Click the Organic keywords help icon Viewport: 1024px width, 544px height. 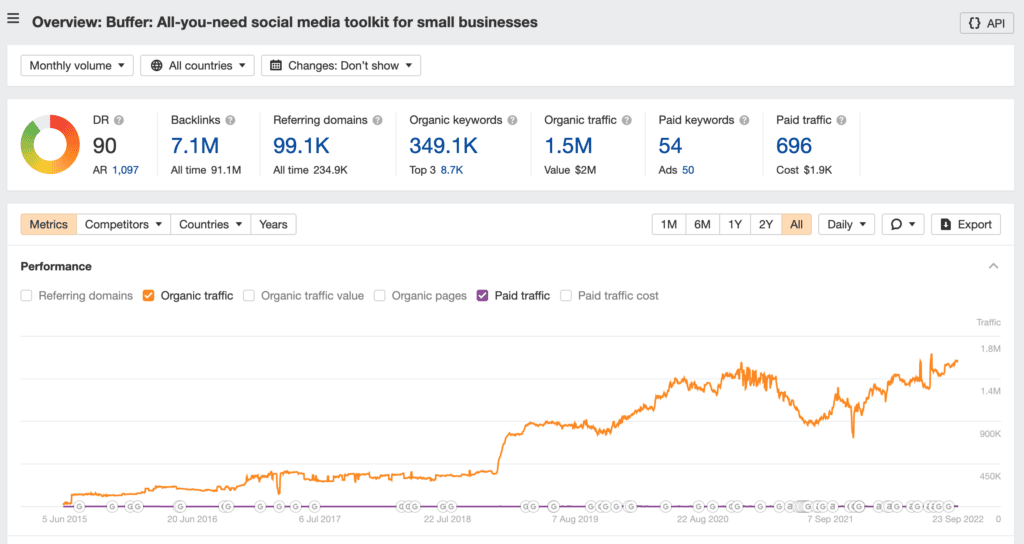512,120
